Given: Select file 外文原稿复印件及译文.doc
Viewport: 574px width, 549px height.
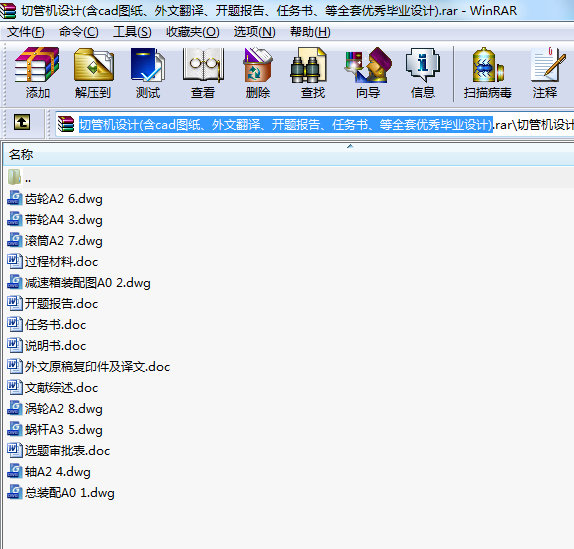Looking at the screenshot, I should (89, 366).
